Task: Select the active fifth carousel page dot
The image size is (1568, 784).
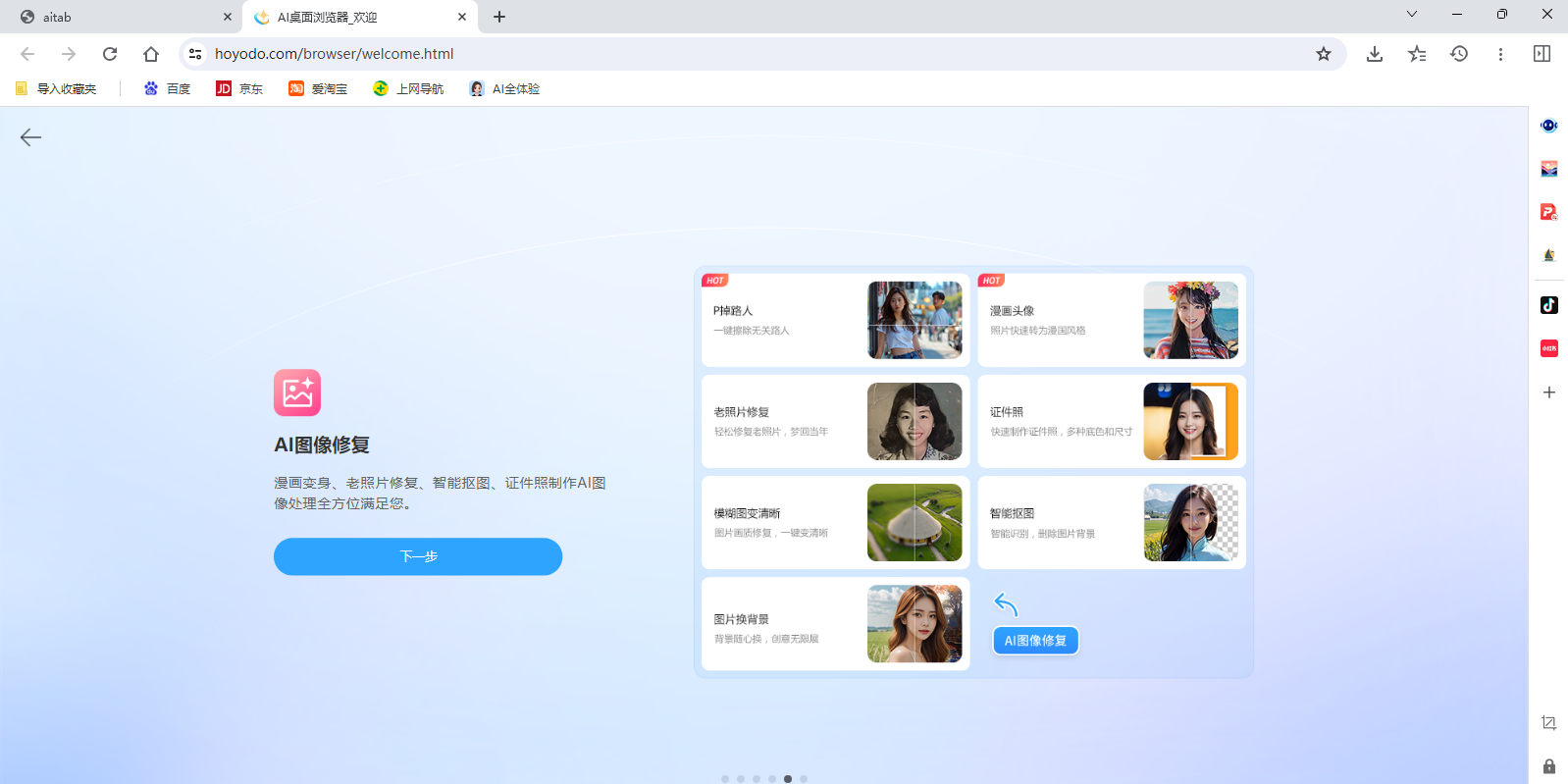Action: point(788,779)
